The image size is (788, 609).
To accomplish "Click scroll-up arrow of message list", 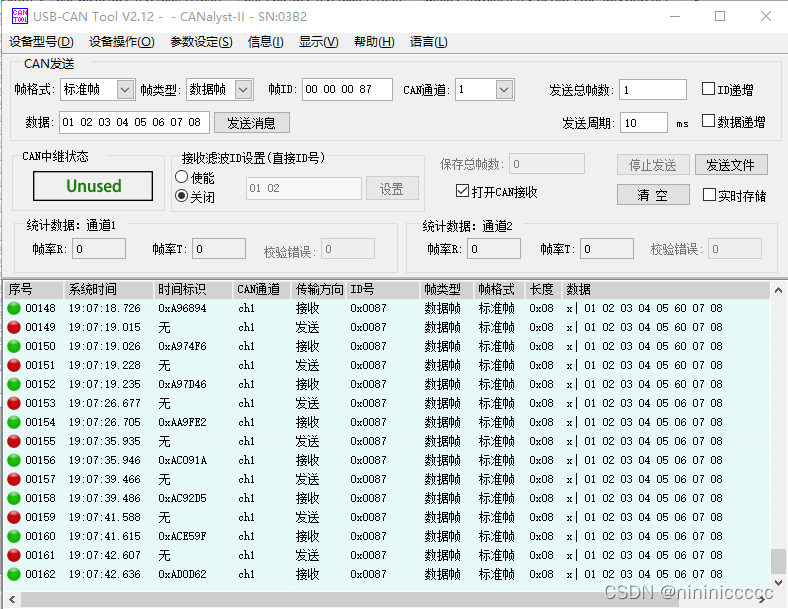I will (778, 290).
